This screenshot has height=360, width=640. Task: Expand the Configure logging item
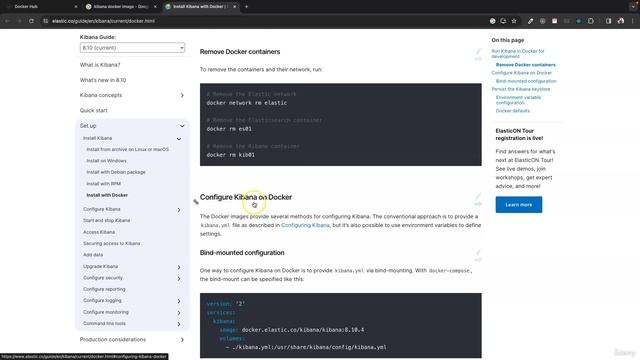(x=179, y=301)
